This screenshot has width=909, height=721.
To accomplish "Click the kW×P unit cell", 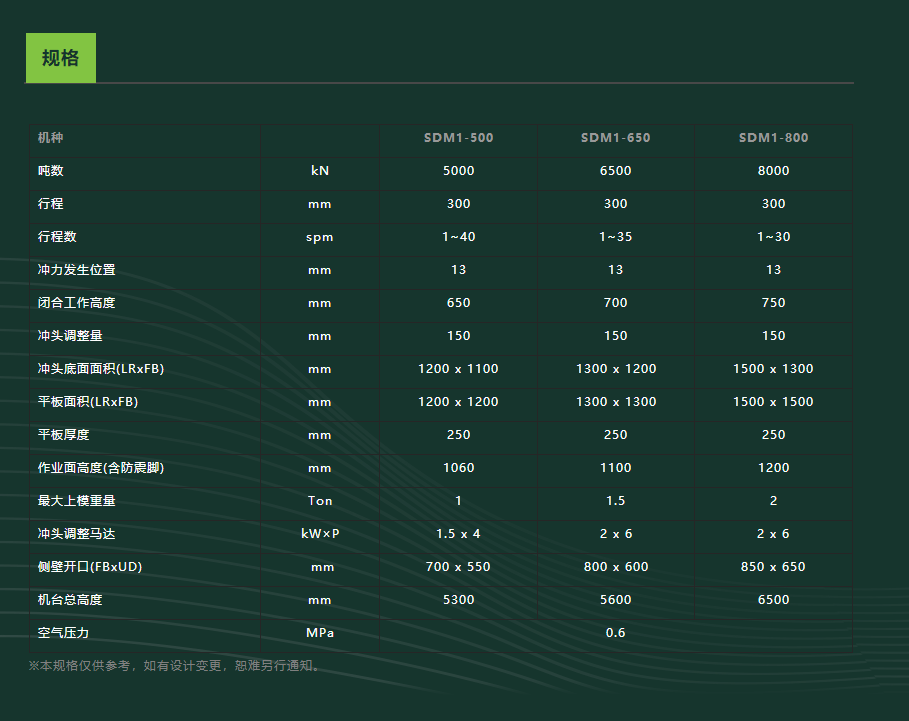I will pos(320,534).
